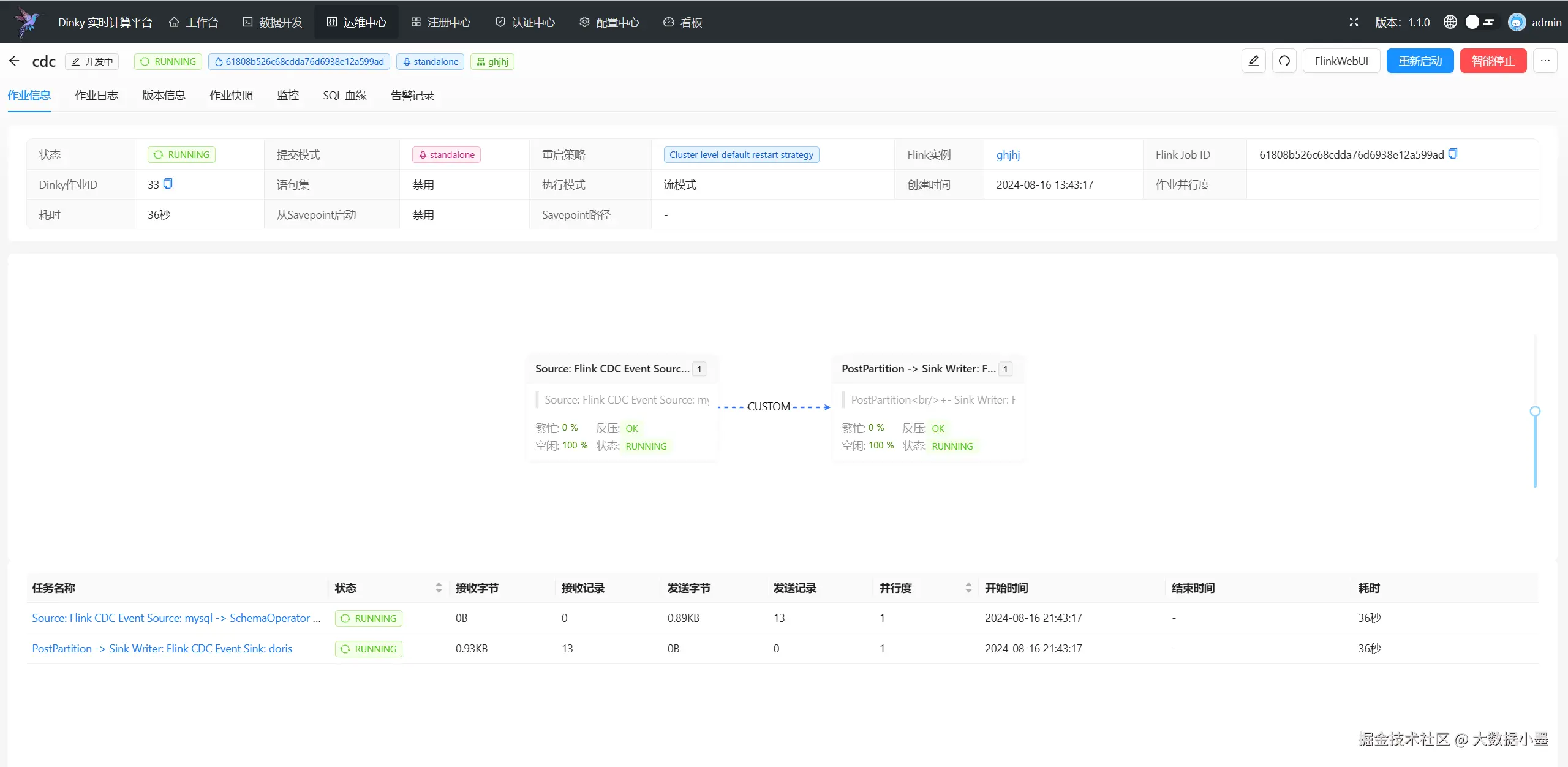Enter fullscreen mode via header icon
This screenshot has width=1568, height=767.
click(x=1354, y=22)
